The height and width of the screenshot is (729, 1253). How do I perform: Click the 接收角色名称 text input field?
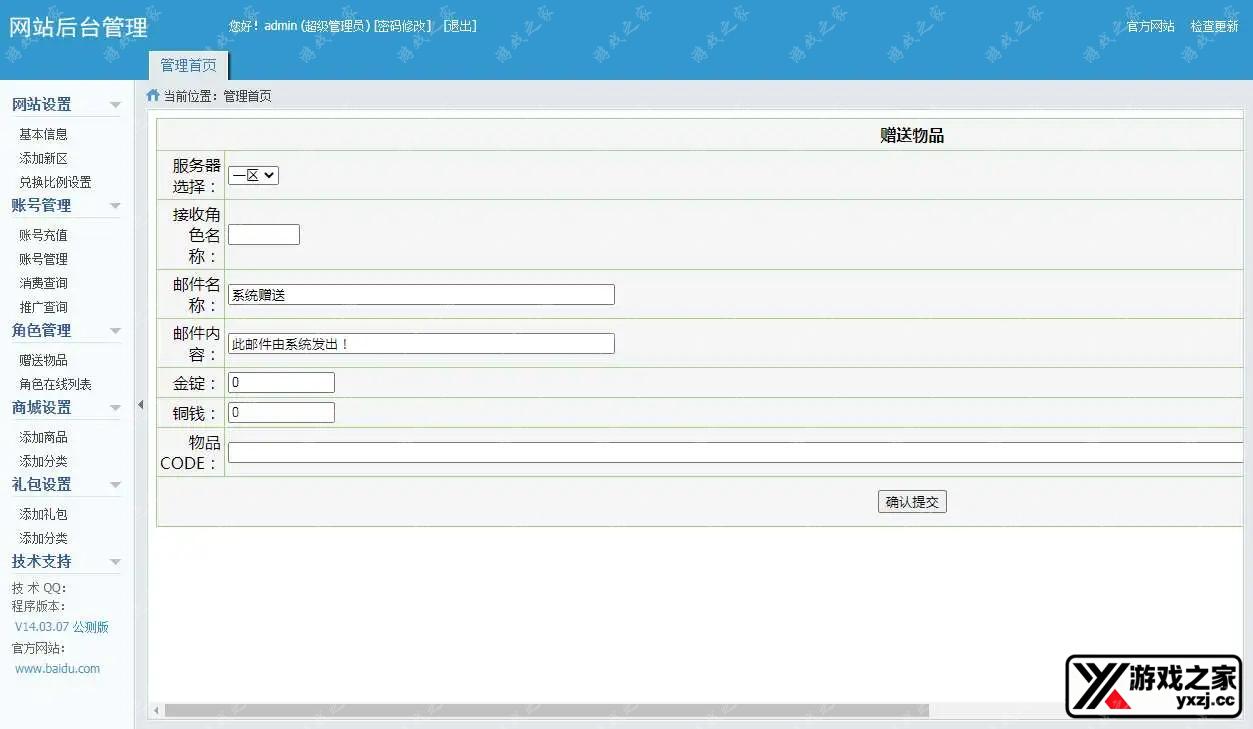click(263, 234)
